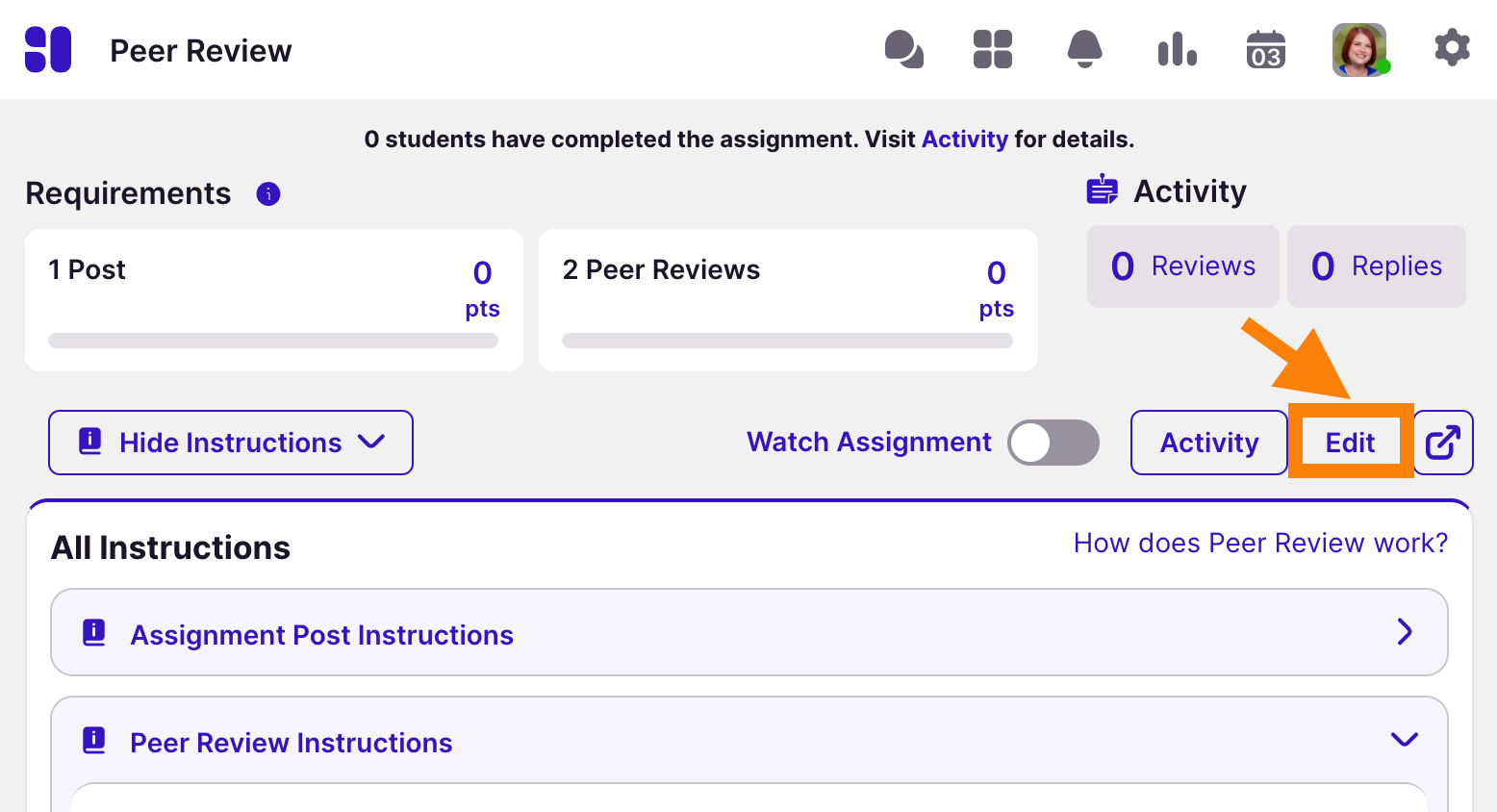Click the app logo in header

[x=48, y=50]
